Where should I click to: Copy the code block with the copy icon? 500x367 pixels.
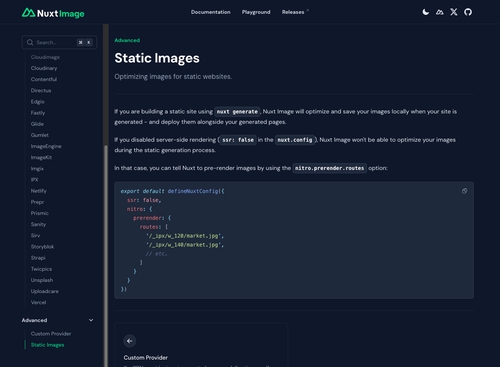click(464, 191)
